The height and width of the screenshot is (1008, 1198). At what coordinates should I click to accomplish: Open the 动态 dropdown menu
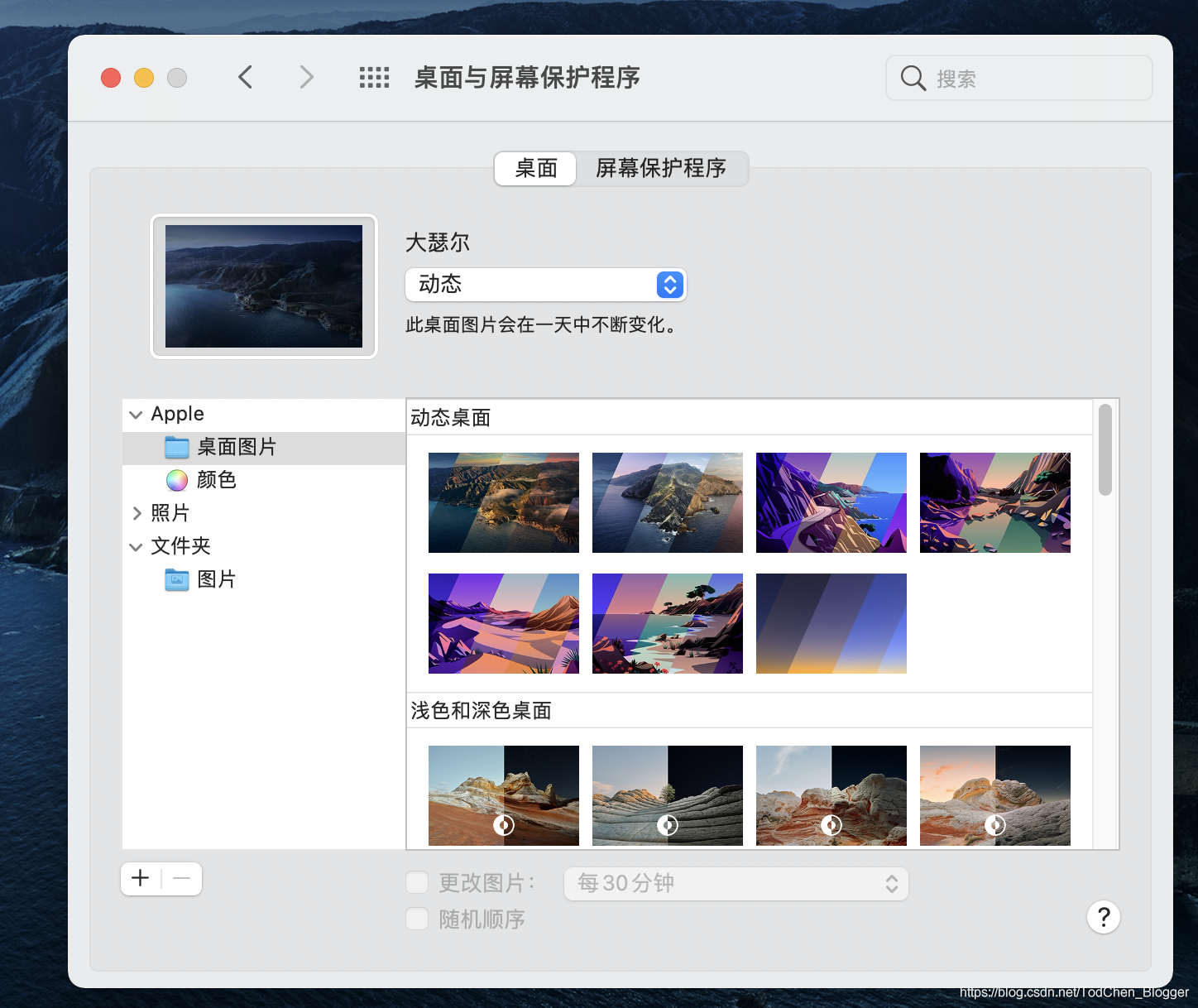[545, 285]
